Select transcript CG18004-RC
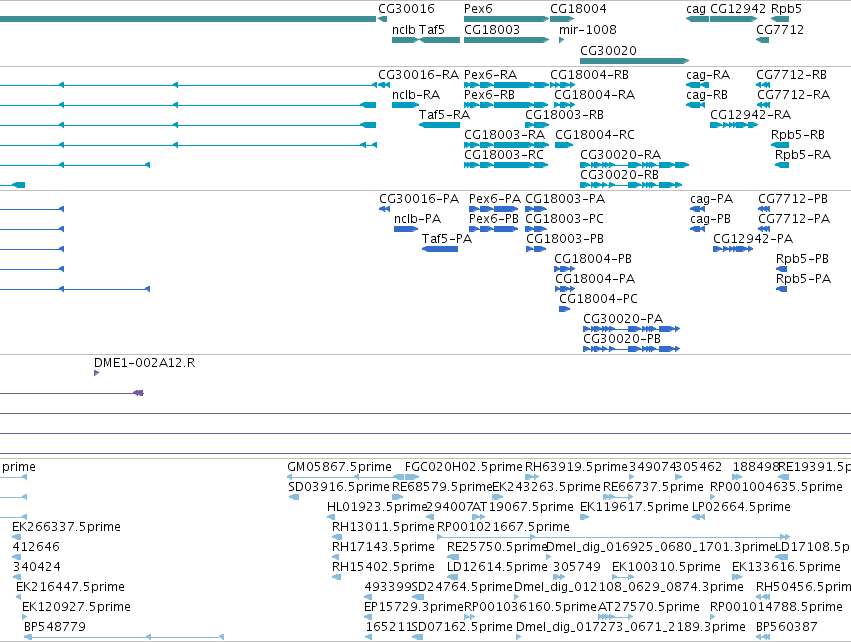This screenshot has height=642, width=851. click(563, 145)
